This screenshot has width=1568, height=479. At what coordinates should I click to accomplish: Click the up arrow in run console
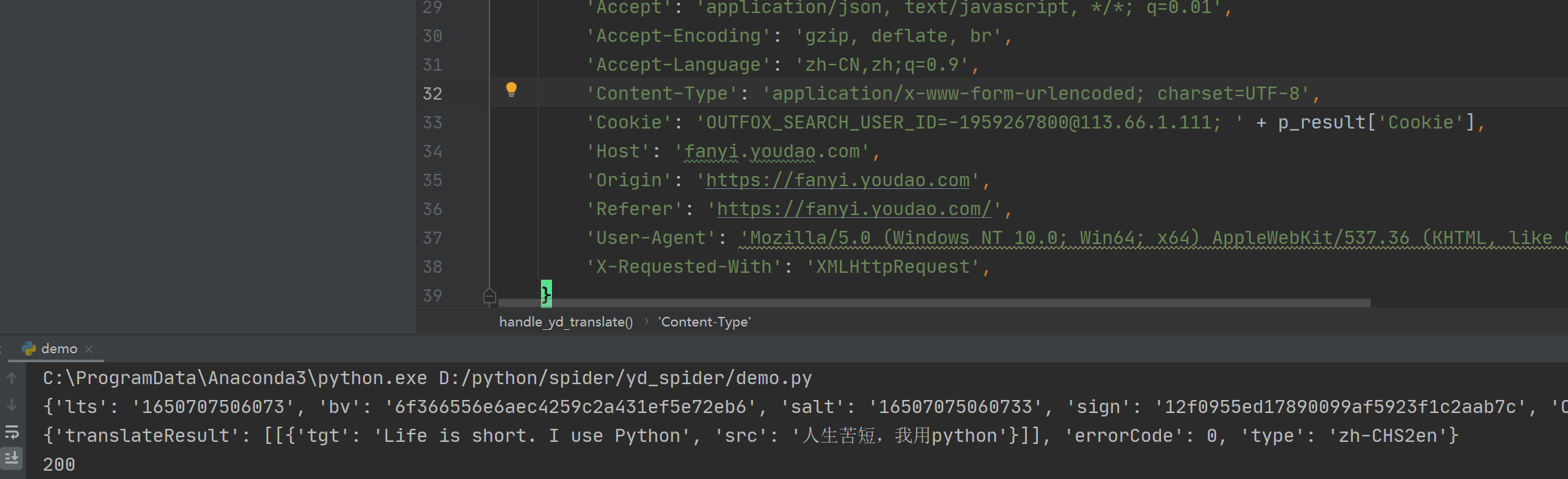pyautogui.click(x=12, y=378)
